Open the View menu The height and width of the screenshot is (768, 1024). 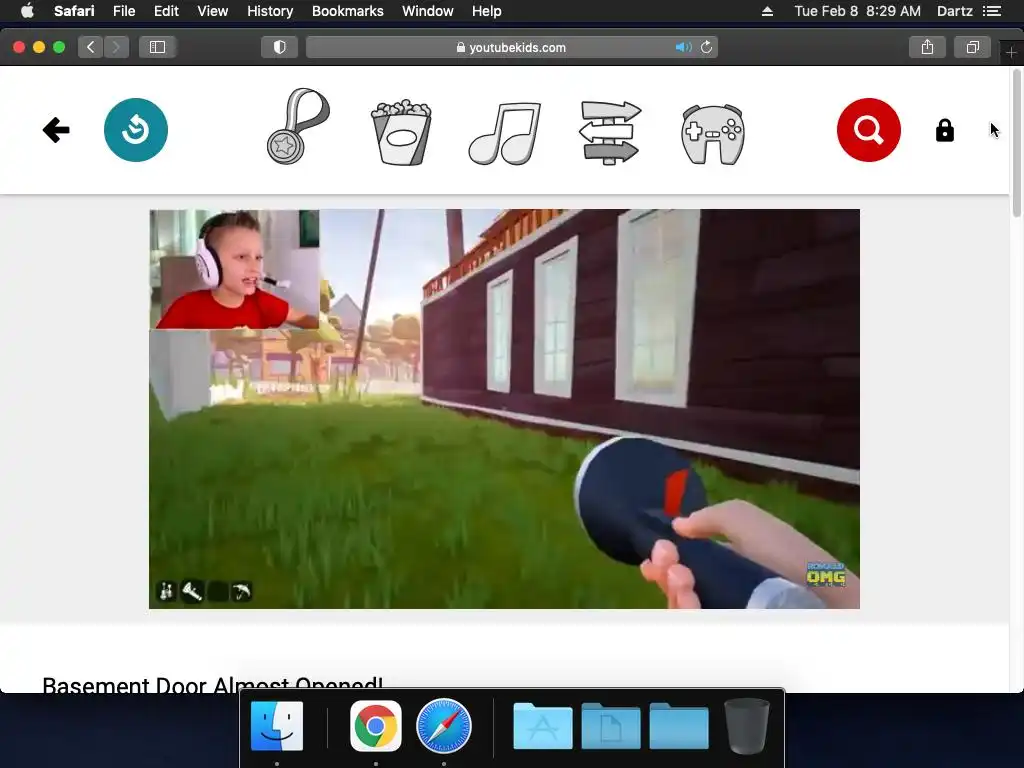(x=213, y=11)
